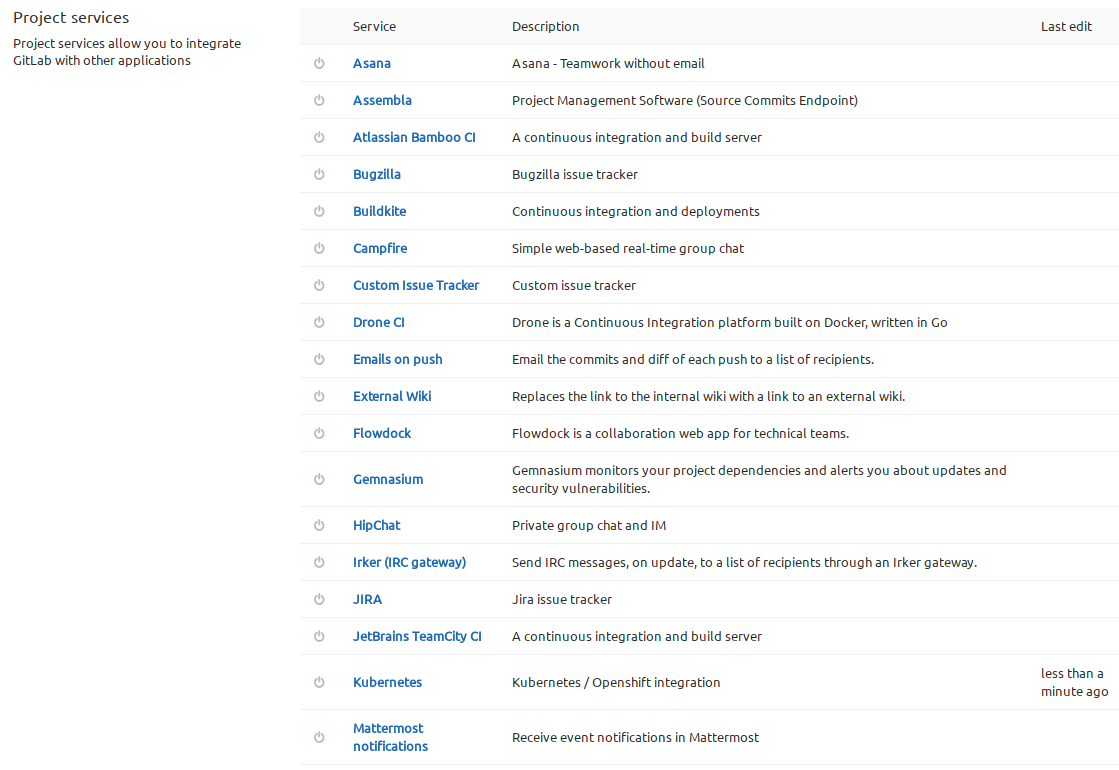The height and width of the screenshot is (770, 1119).
Task: Toggle the power icon for HipChat
Action: pos(319,525)
